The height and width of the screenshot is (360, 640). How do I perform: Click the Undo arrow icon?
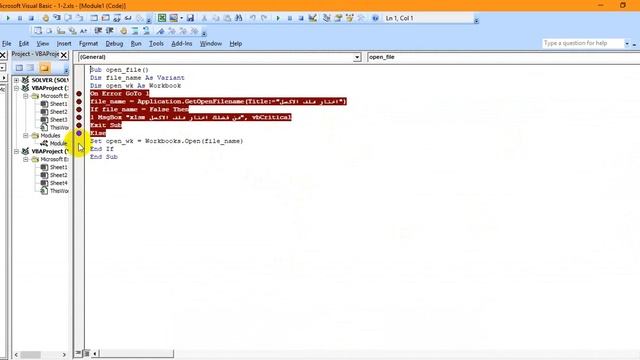[253, 18]
